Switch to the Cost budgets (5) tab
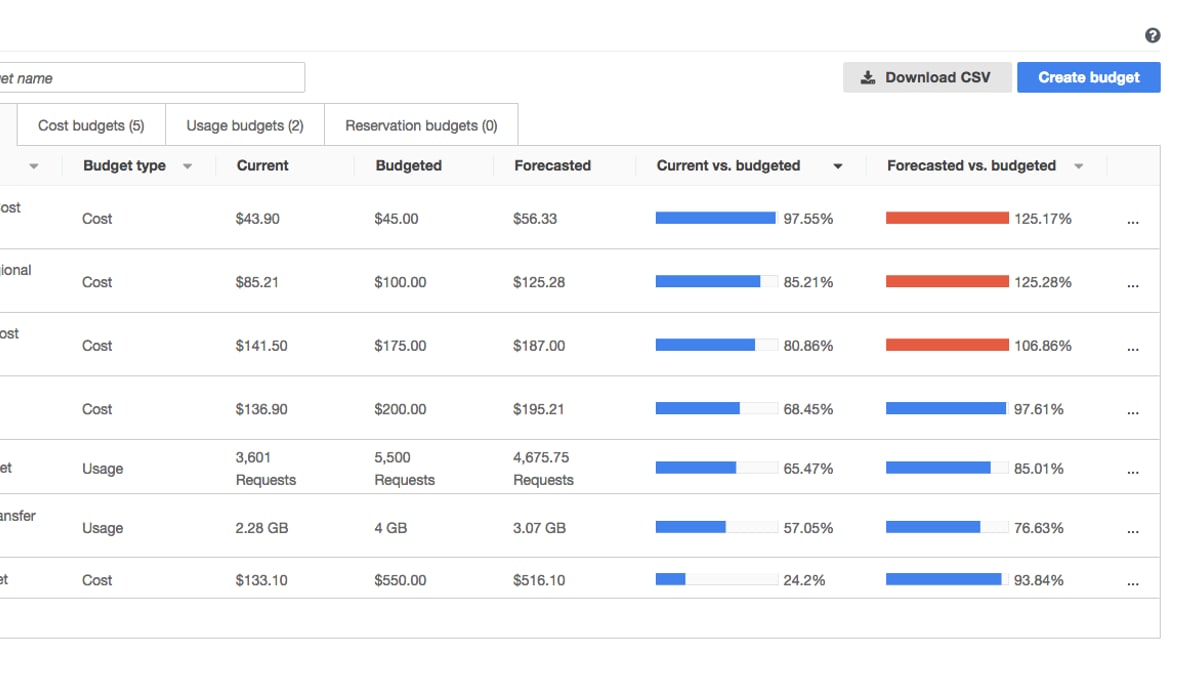Screen dimensions: 1200x675 coord(91,126)
